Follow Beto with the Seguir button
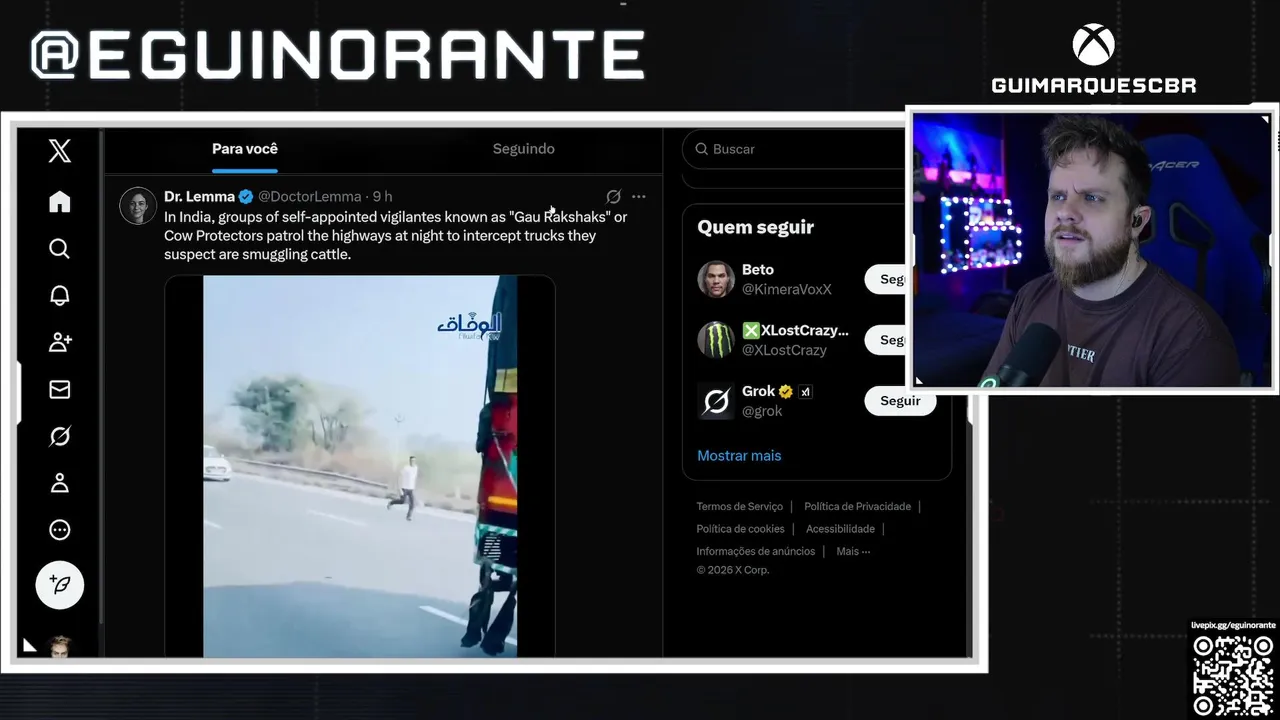This screenshot has width=1280, height=720. click(x=885, y=279)
